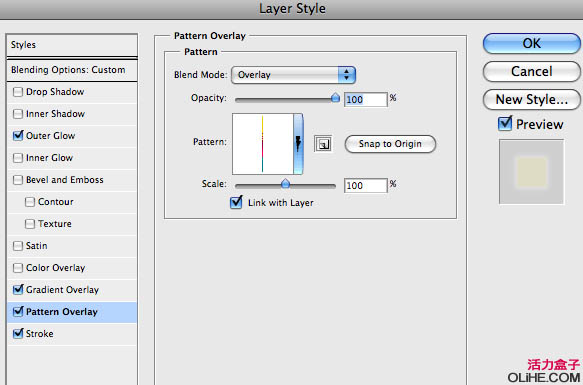
Task: Enable the Texture checkbox
Action: [x=30, y=224]
